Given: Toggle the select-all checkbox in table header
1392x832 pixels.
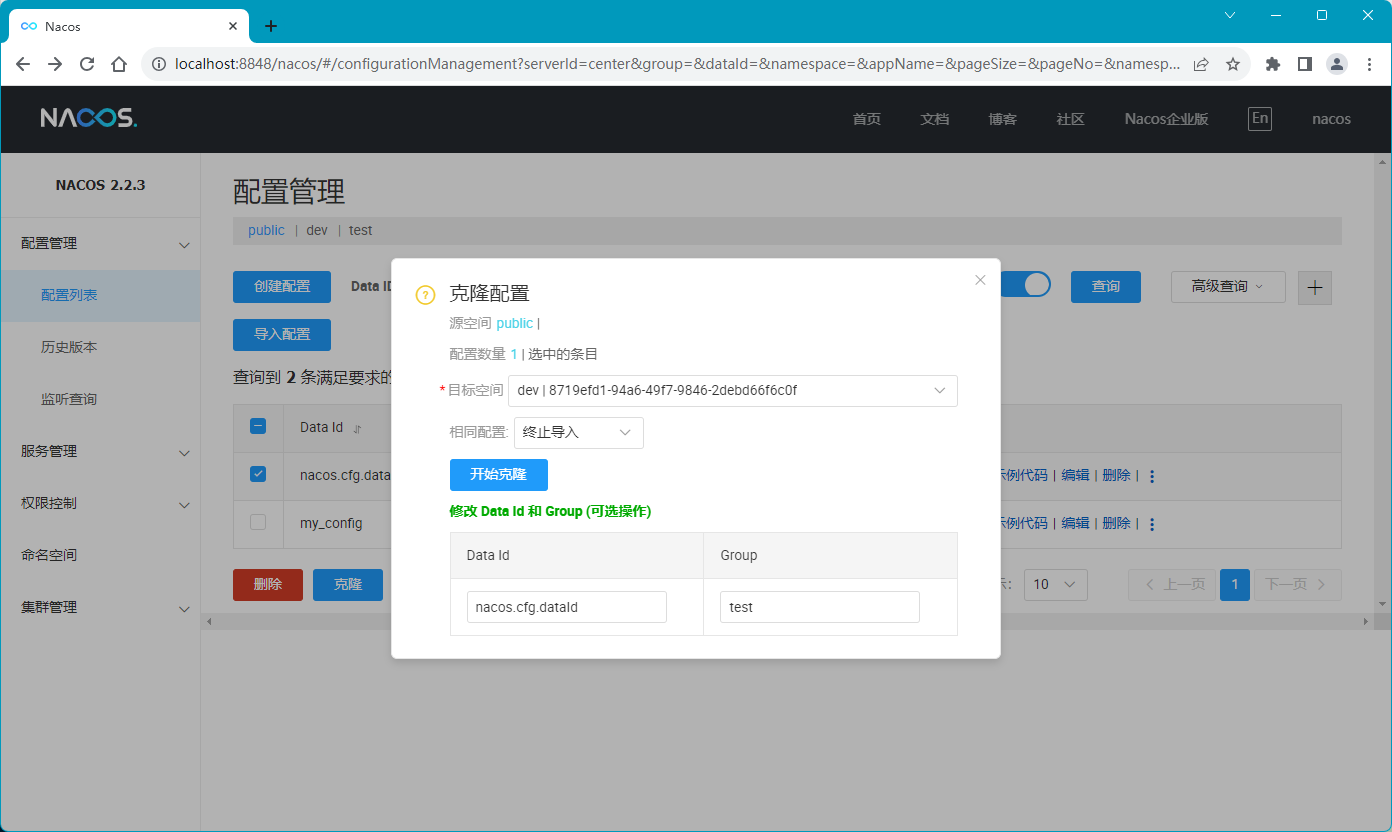Looking at the screenshot, I should tap(258, 426).
